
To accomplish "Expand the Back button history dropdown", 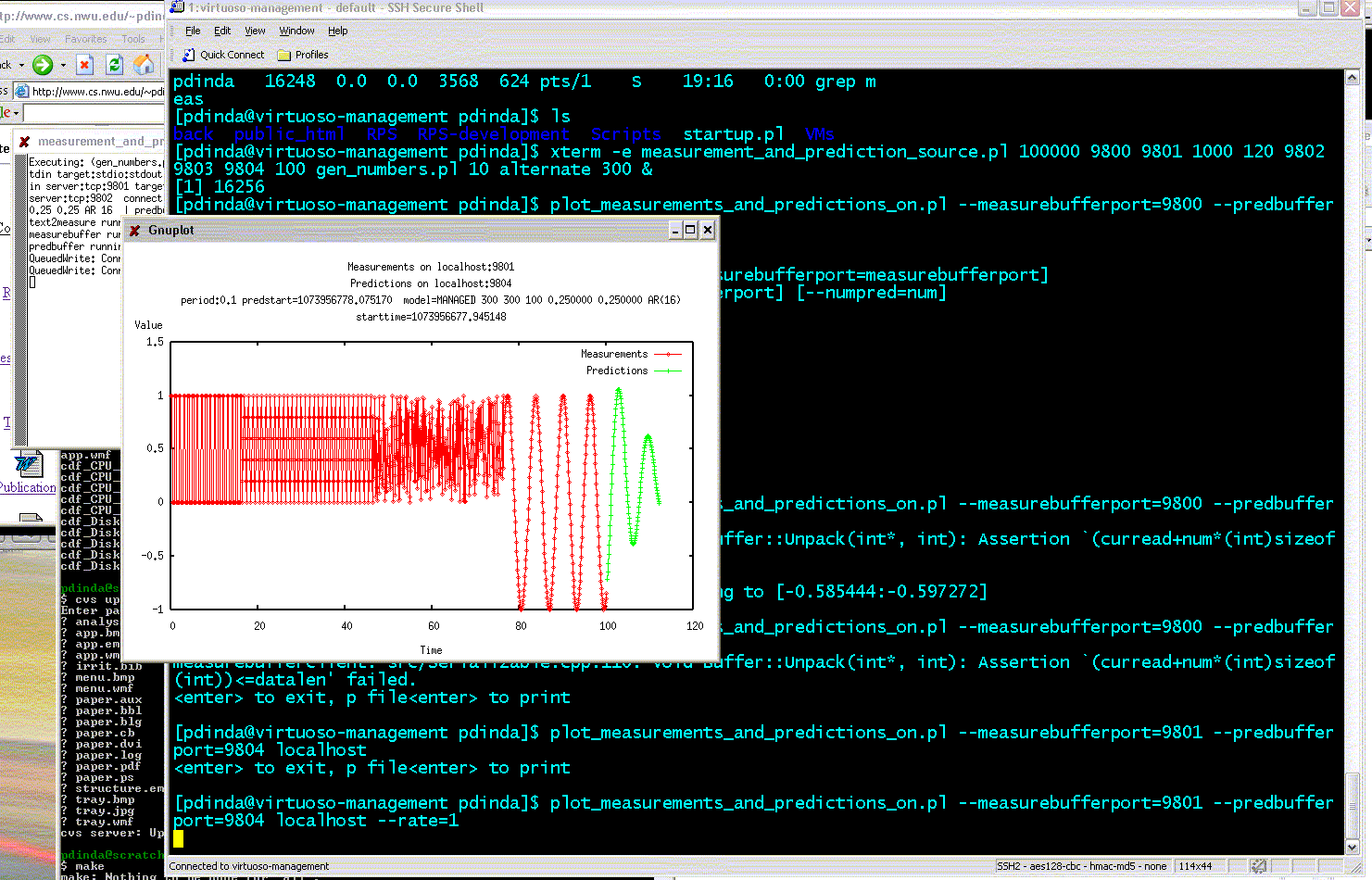I will [x=20, y=65].
